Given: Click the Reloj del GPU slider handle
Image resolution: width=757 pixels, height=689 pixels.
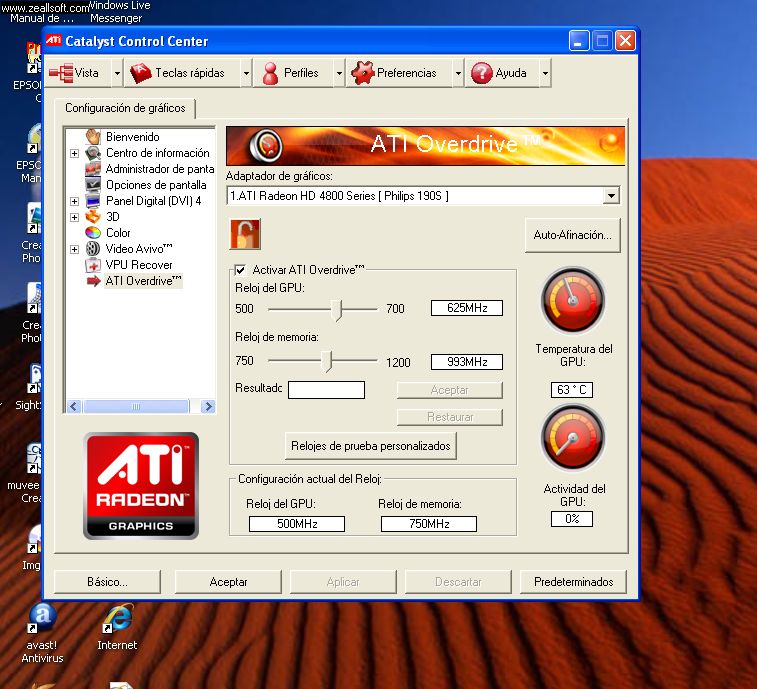Looking at the screenshot, I should point(339,309).
